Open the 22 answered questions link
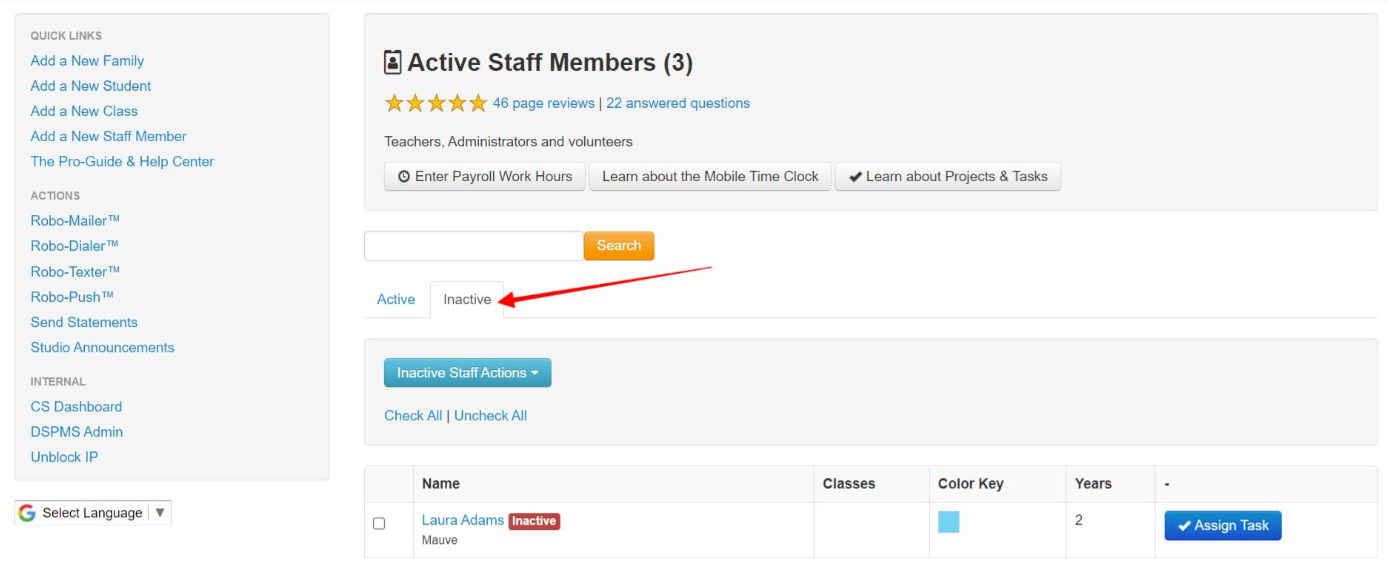 tap(678, 103)
